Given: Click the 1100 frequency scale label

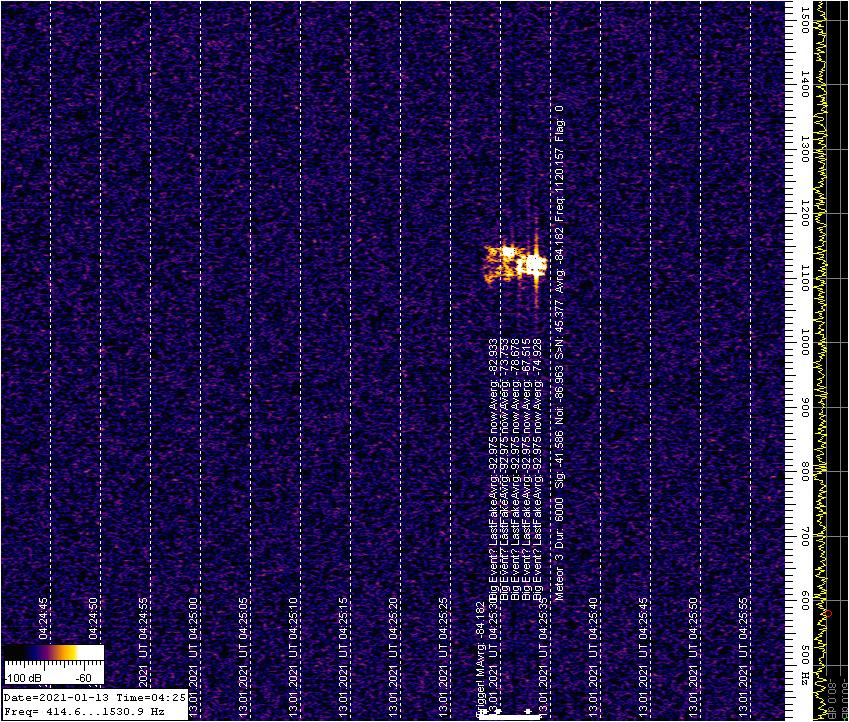Looking at the screenshot, I should tap(805, 278).
